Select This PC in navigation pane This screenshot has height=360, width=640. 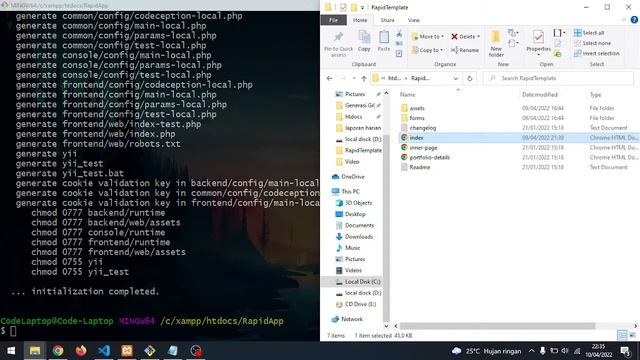pyautogui.click(x=350, y=191)
